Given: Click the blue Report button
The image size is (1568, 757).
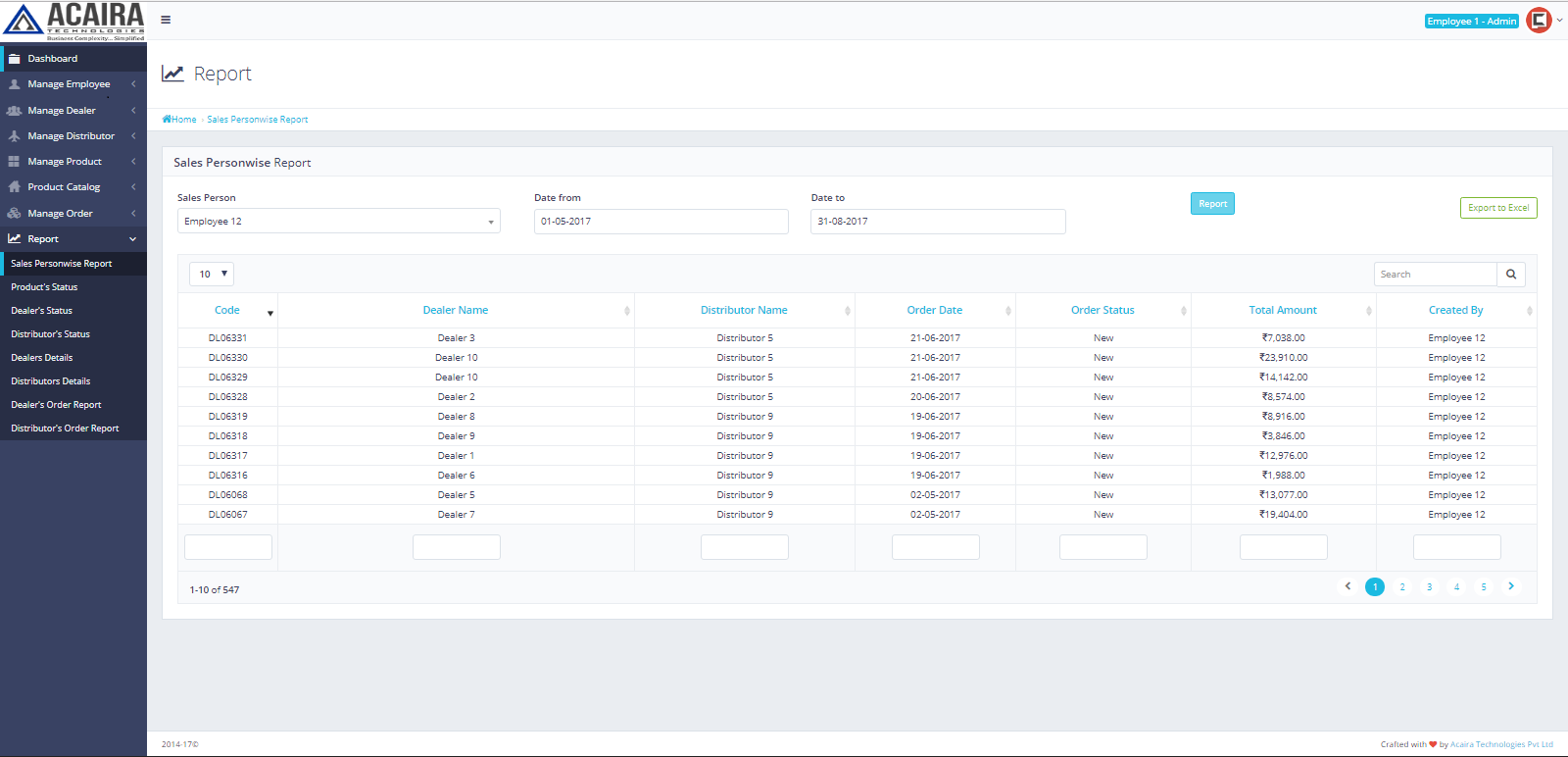Looking at the screenshot, I should click(x=1212, y=204).
